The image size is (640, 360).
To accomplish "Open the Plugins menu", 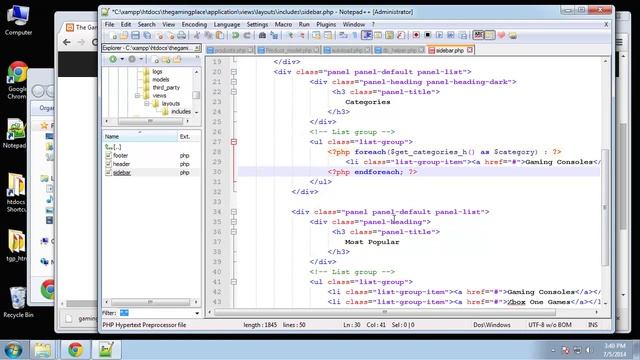I will tap(326, 24).
